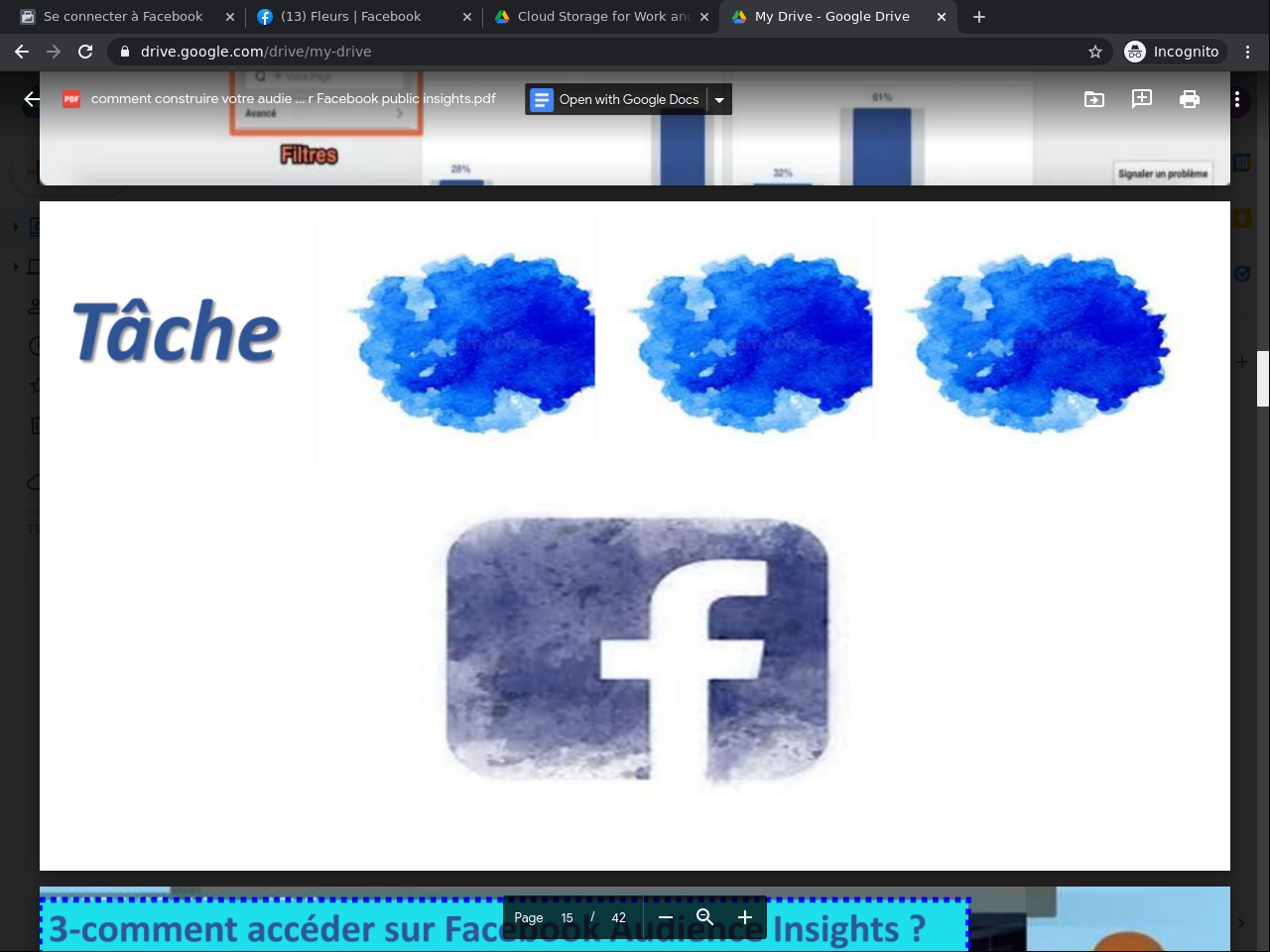Click the Incognito profile indicator
Image resolution: width=1270 pixels, height=952 pixels.
tap(1174, 52)
